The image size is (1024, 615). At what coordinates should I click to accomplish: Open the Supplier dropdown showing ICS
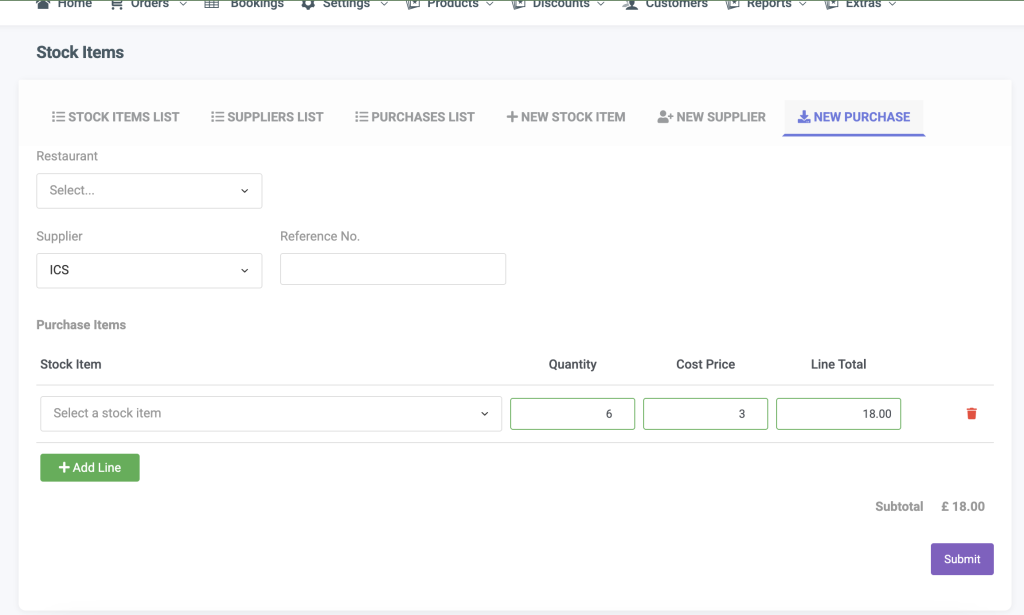149,271
